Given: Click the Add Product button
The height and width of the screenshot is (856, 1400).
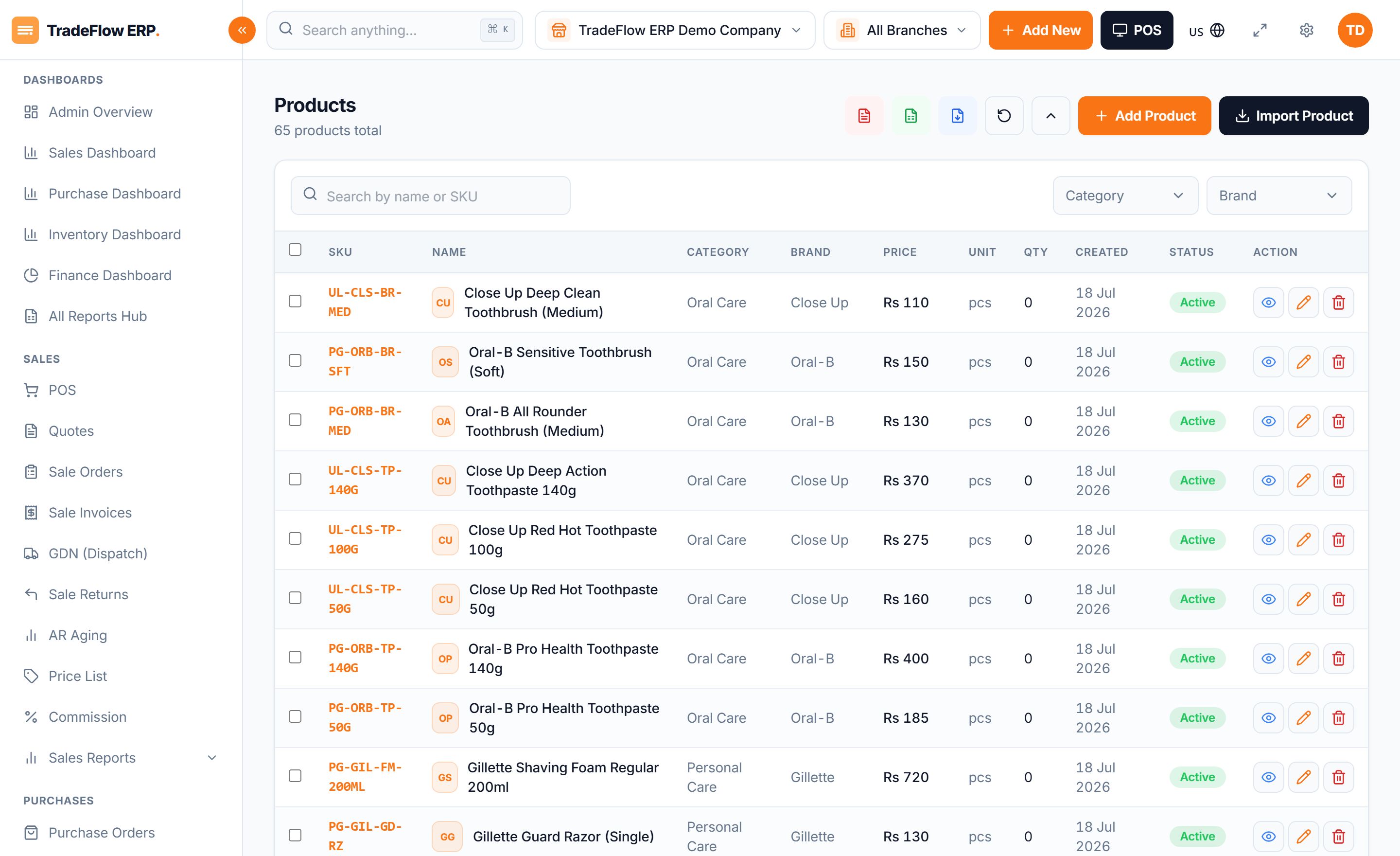Looking at the screenshot, I should point(1144,116).
